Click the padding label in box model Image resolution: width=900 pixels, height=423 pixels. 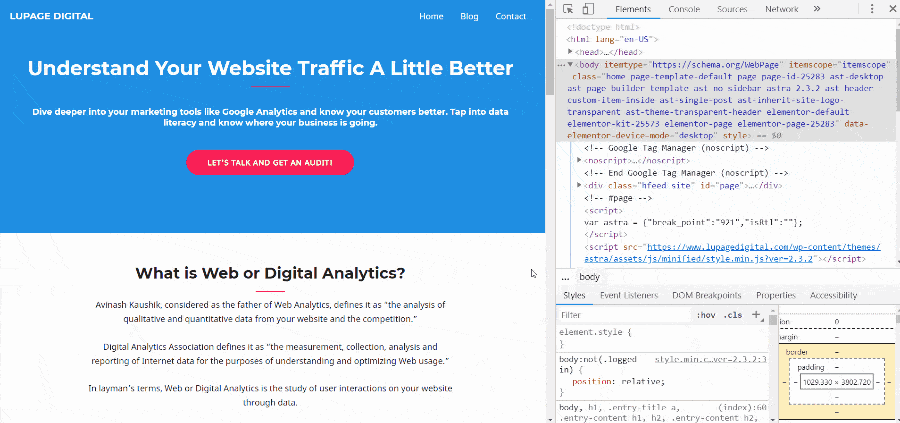coord(810,367)
